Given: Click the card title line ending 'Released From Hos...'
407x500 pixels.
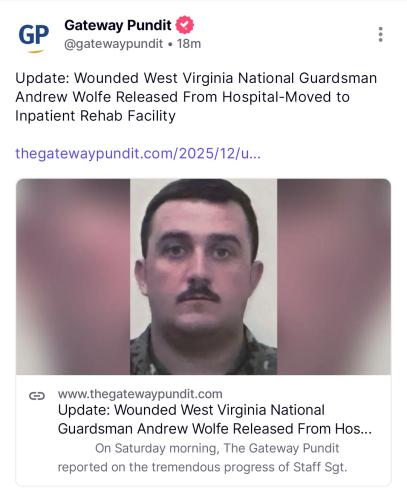Looking at the screenshot, I should [x=215, y=429].
